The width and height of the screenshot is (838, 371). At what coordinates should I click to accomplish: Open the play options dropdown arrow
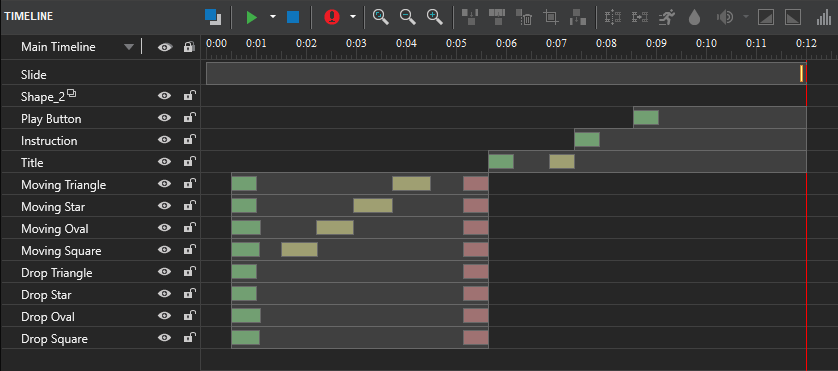tap(273, 17)
